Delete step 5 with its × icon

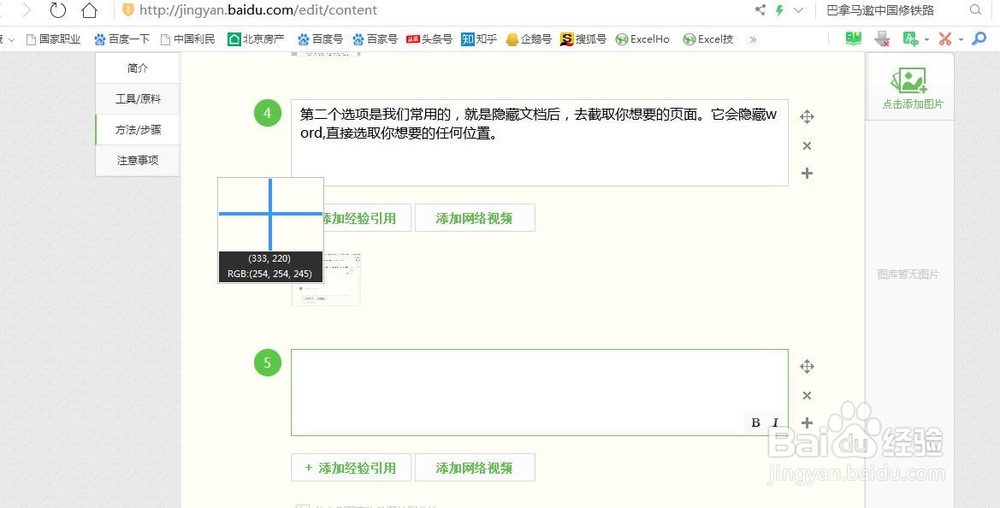tap(807, 396)
